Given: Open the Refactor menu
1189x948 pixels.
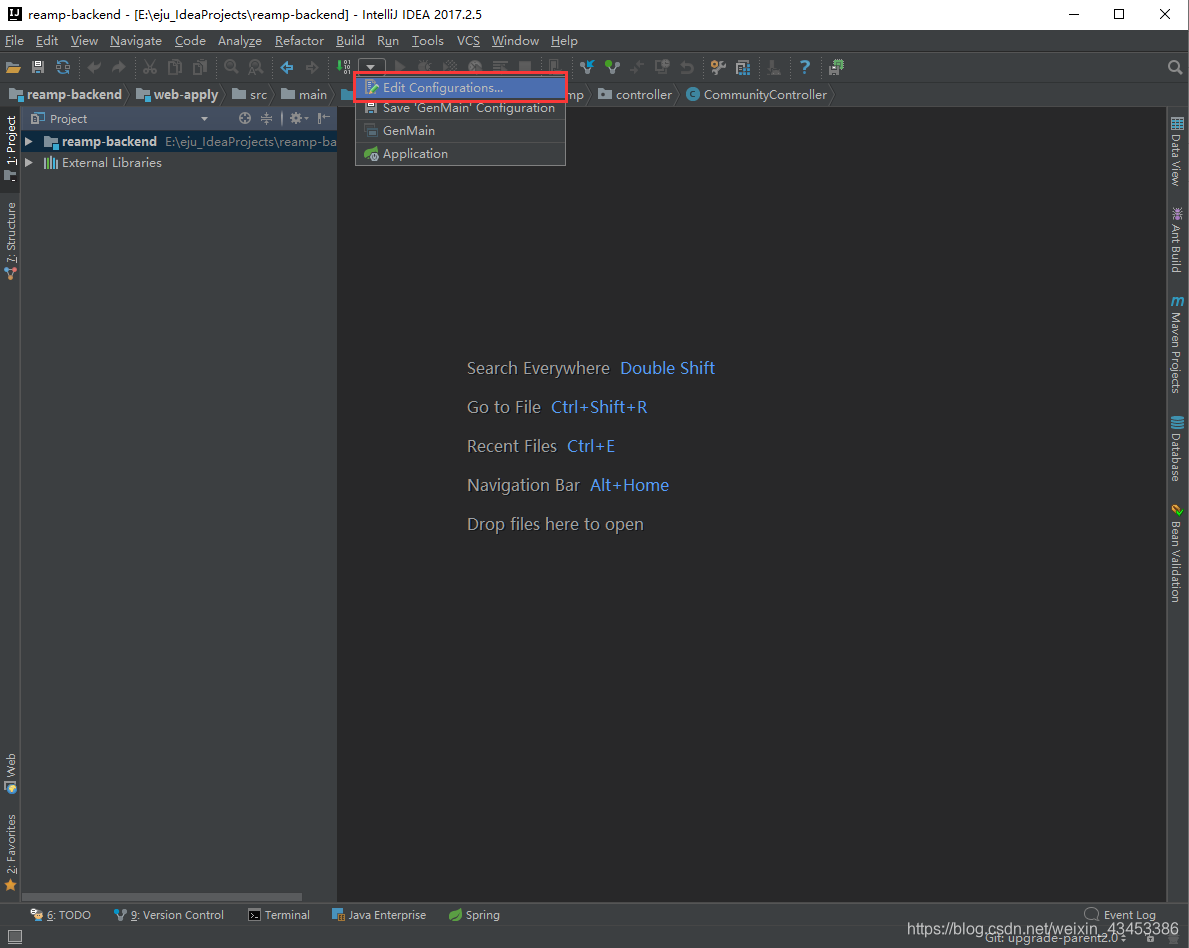Looking at the screenshot, I should pos(299,40).
